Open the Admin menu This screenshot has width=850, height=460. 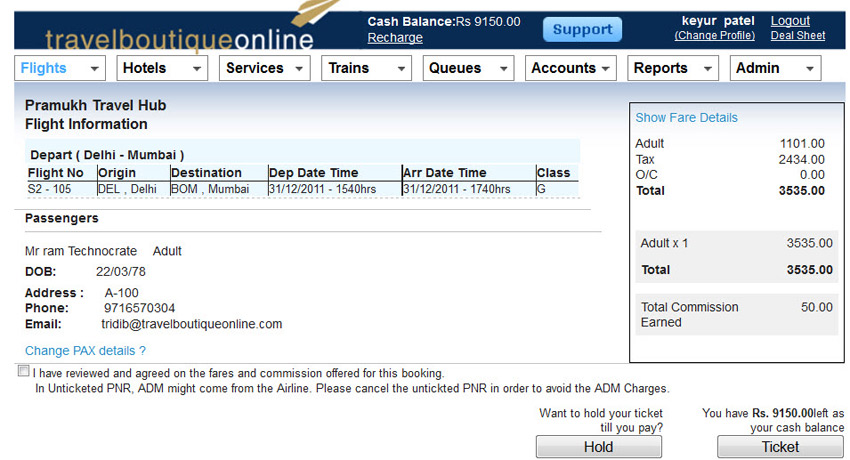click(776, 68)
